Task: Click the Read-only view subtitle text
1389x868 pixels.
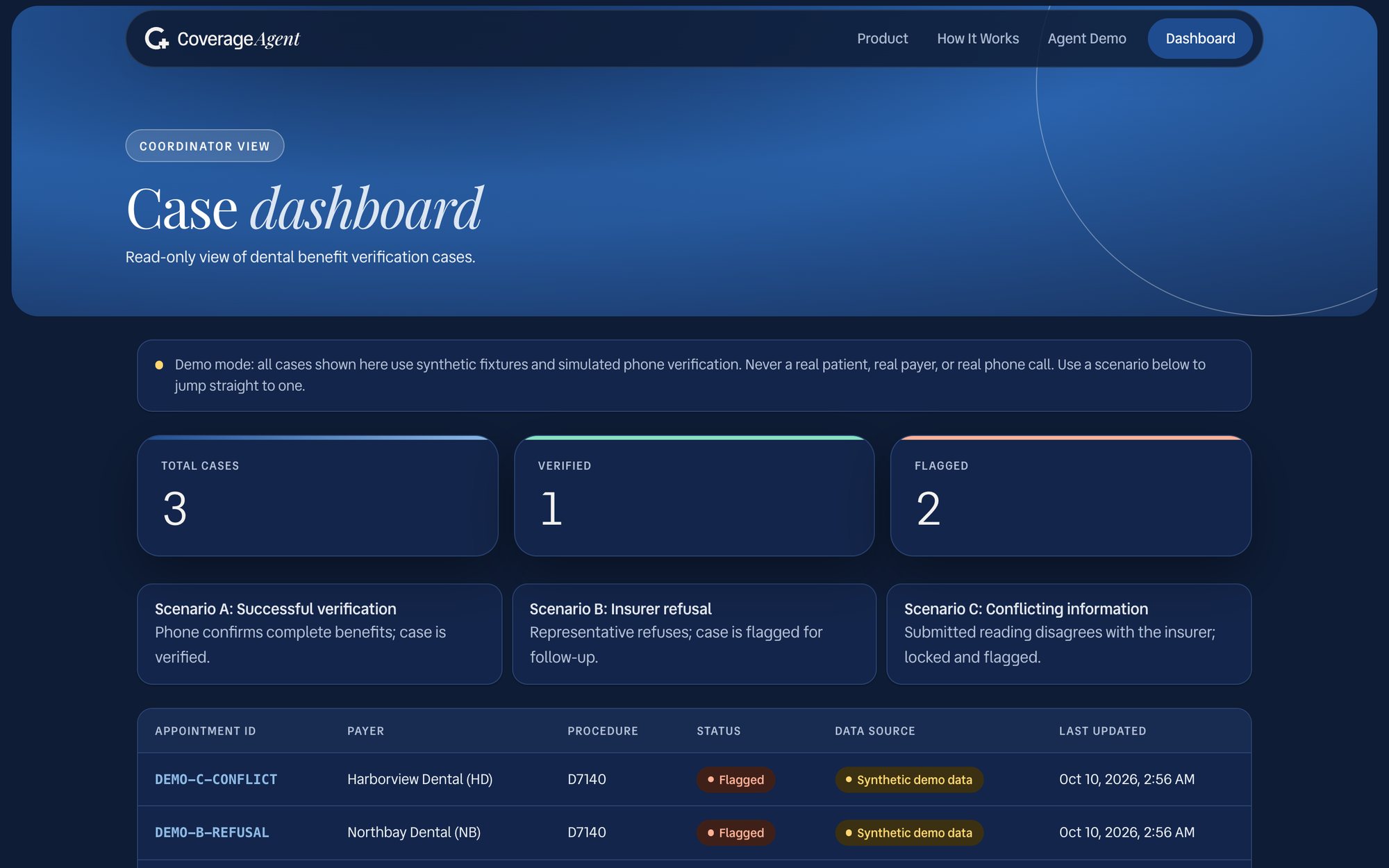Action: point(300,257)
